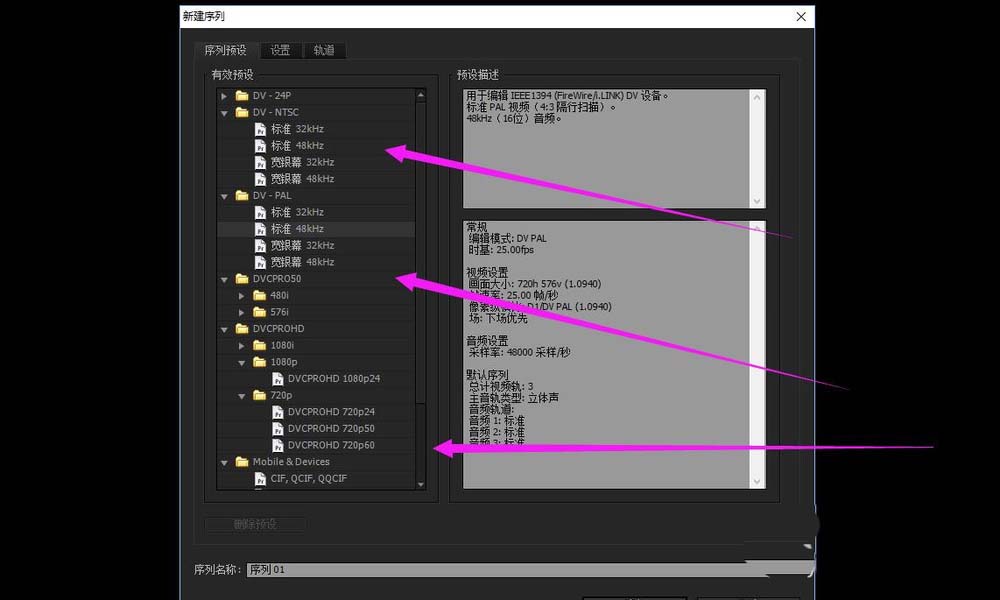Click the DV-24P folder icon
This screenshot has height=600, width=1000.
click(240, 95)
